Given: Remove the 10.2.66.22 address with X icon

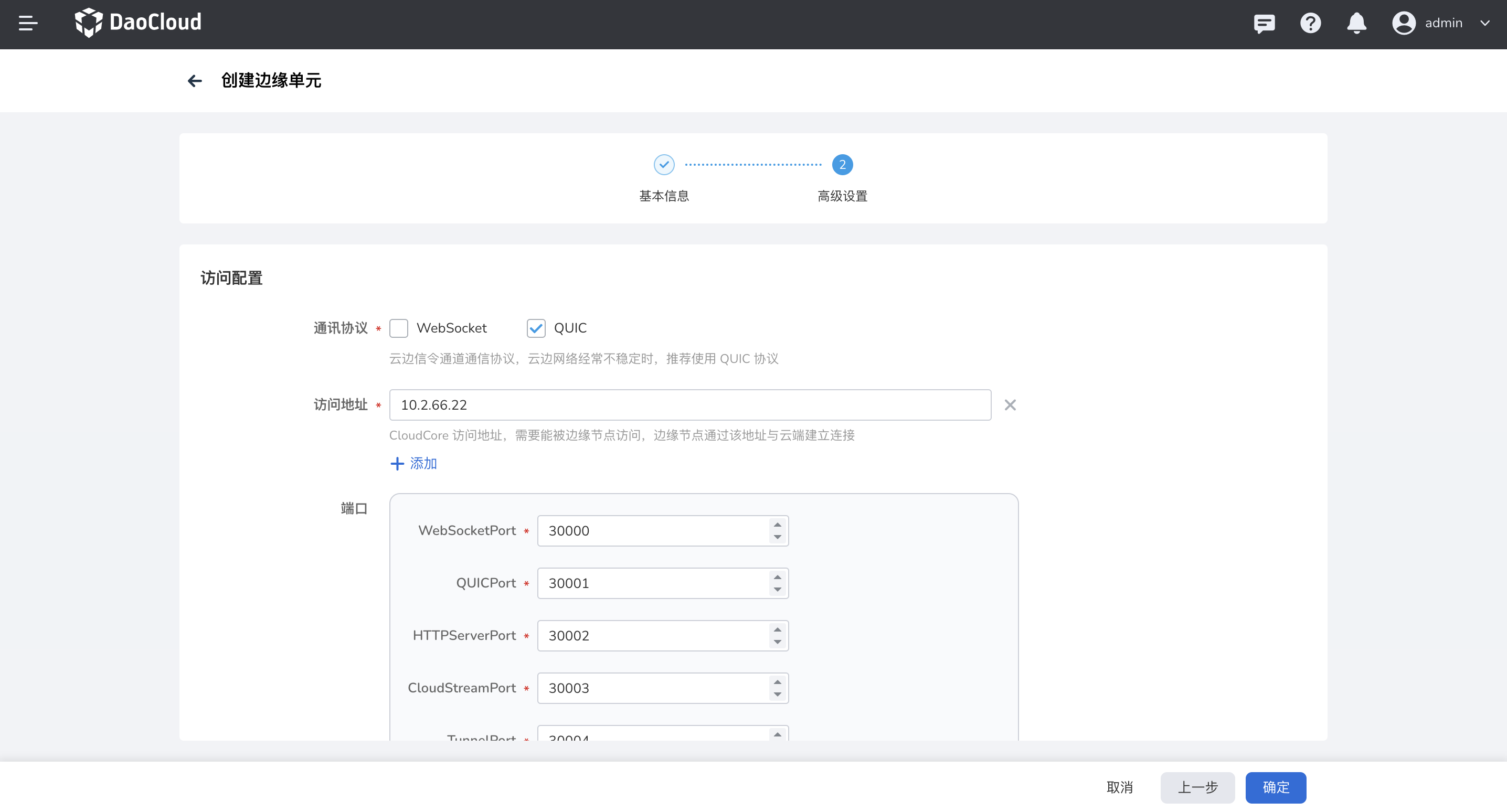Looking at the screenshot, I should point(1010,405).
